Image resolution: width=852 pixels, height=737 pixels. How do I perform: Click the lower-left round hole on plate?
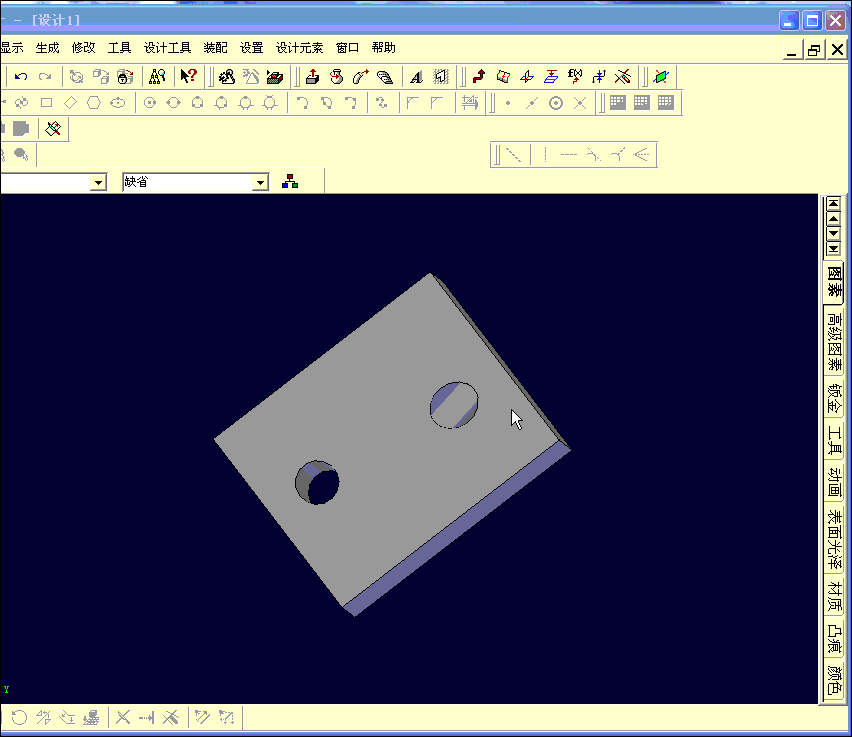(x=317, y=483)
